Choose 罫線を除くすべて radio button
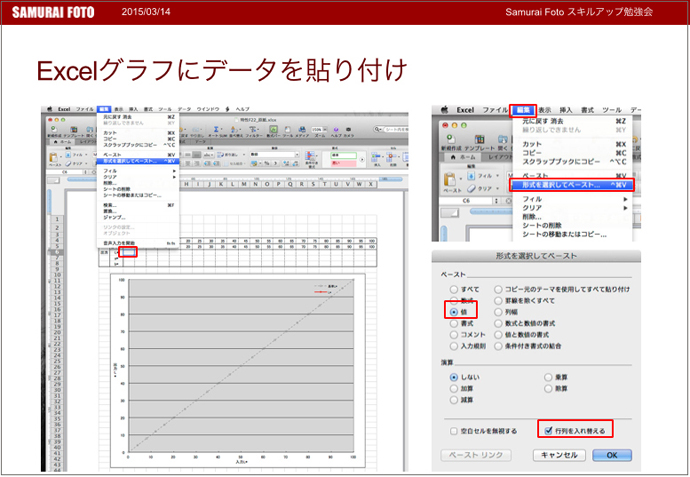The width and height of the screenshot is (690, 477). click(498, 301)
